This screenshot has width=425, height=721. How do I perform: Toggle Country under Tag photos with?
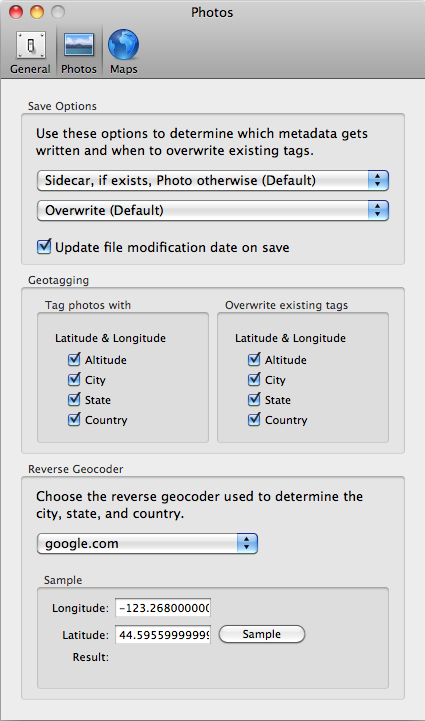click(74, 420)
